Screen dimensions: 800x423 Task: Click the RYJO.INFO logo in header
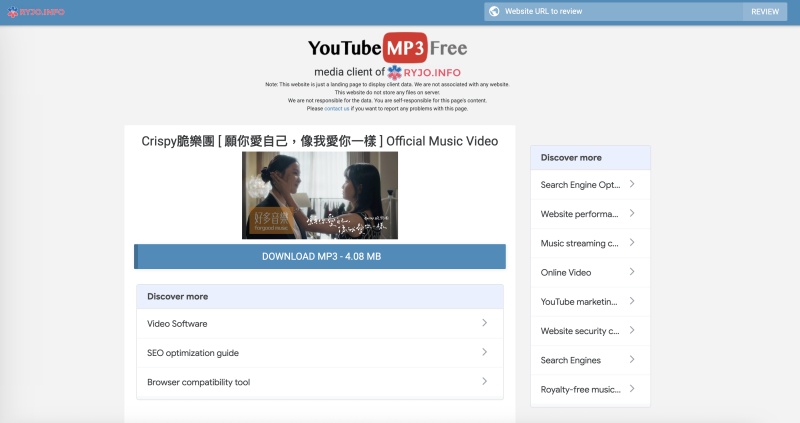(x=36, y=12)
